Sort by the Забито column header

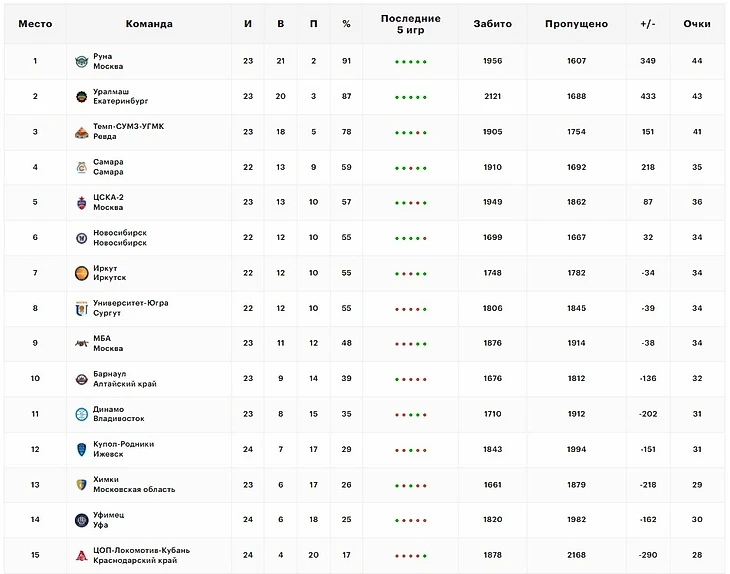point(492,24)
